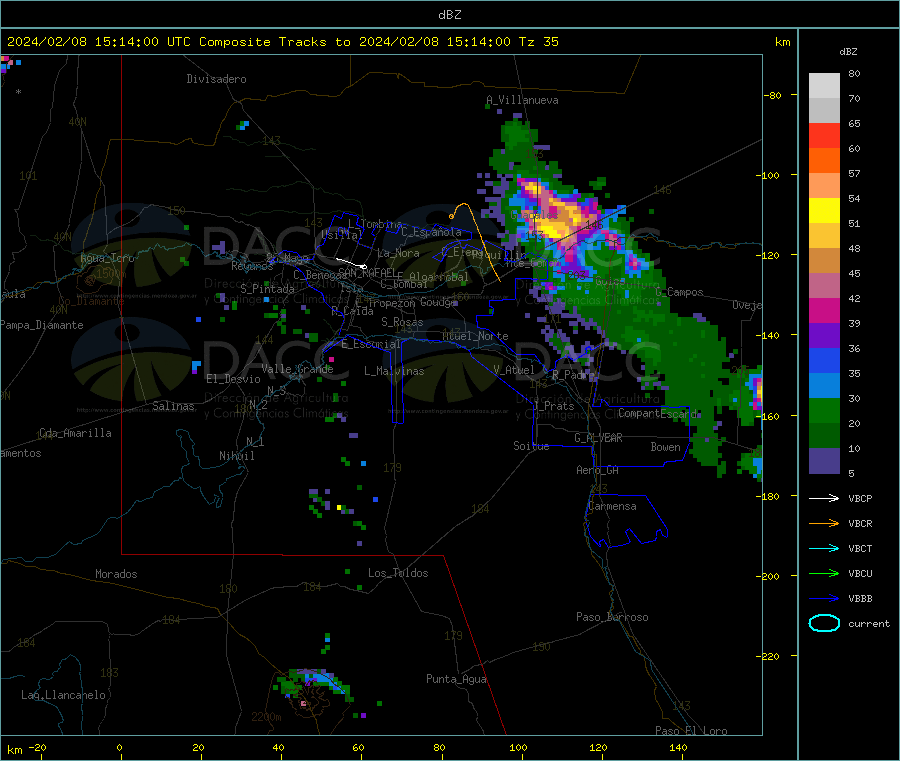Viewport: 900px width, 761px height.
Task: Click the orange VBCR arrow in the legend
Action: [824, 523]
